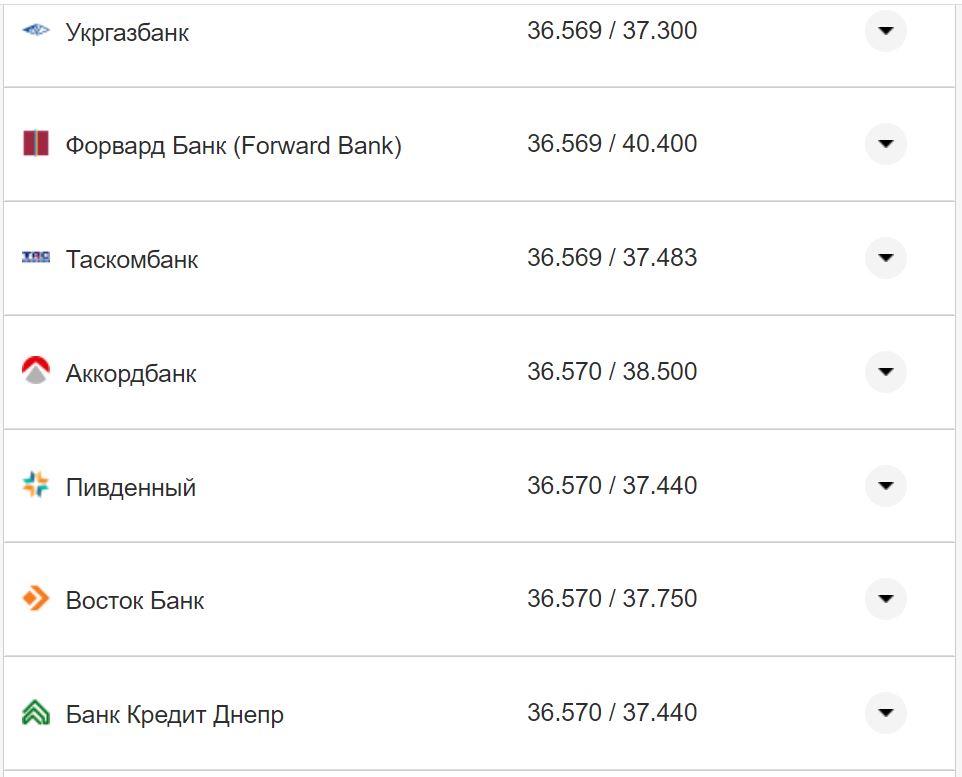Click the Банк Кредит Днепр green logo

point(36,713)
